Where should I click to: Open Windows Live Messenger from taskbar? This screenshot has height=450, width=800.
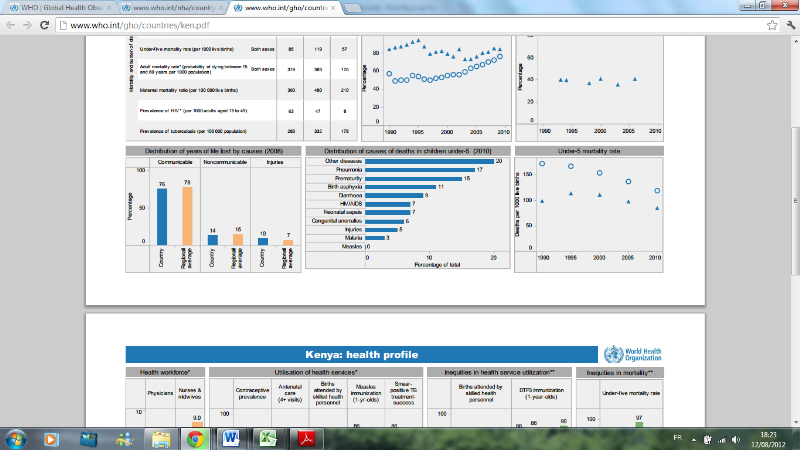[x=124, y=439]
